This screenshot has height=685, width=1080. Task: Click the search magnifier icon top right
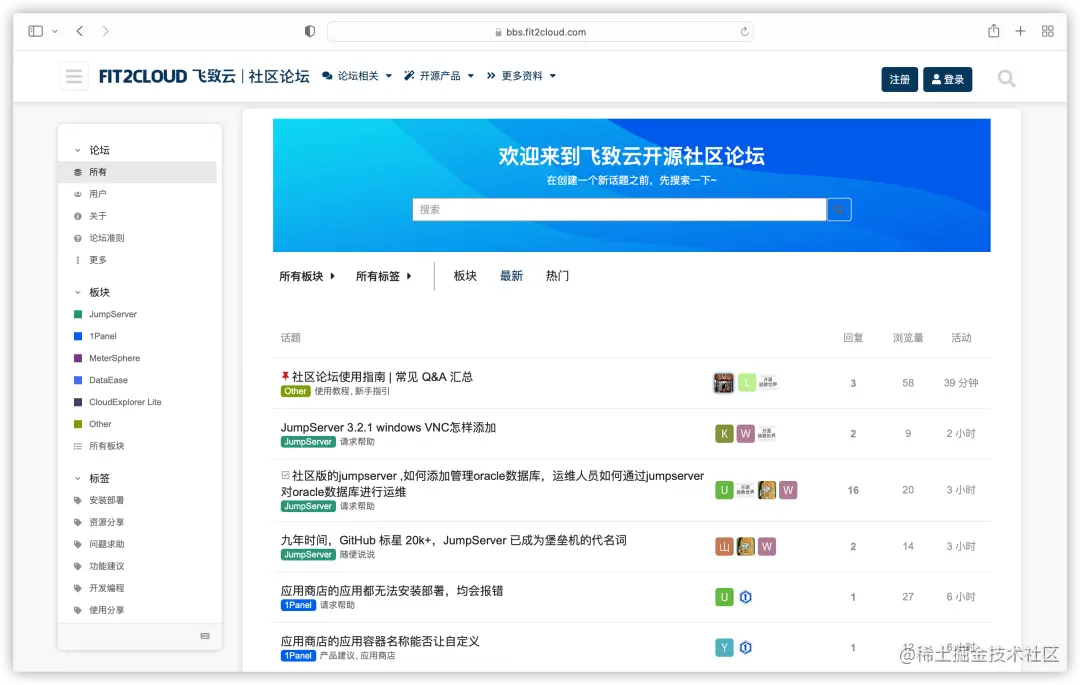[x=1006, y=77]
